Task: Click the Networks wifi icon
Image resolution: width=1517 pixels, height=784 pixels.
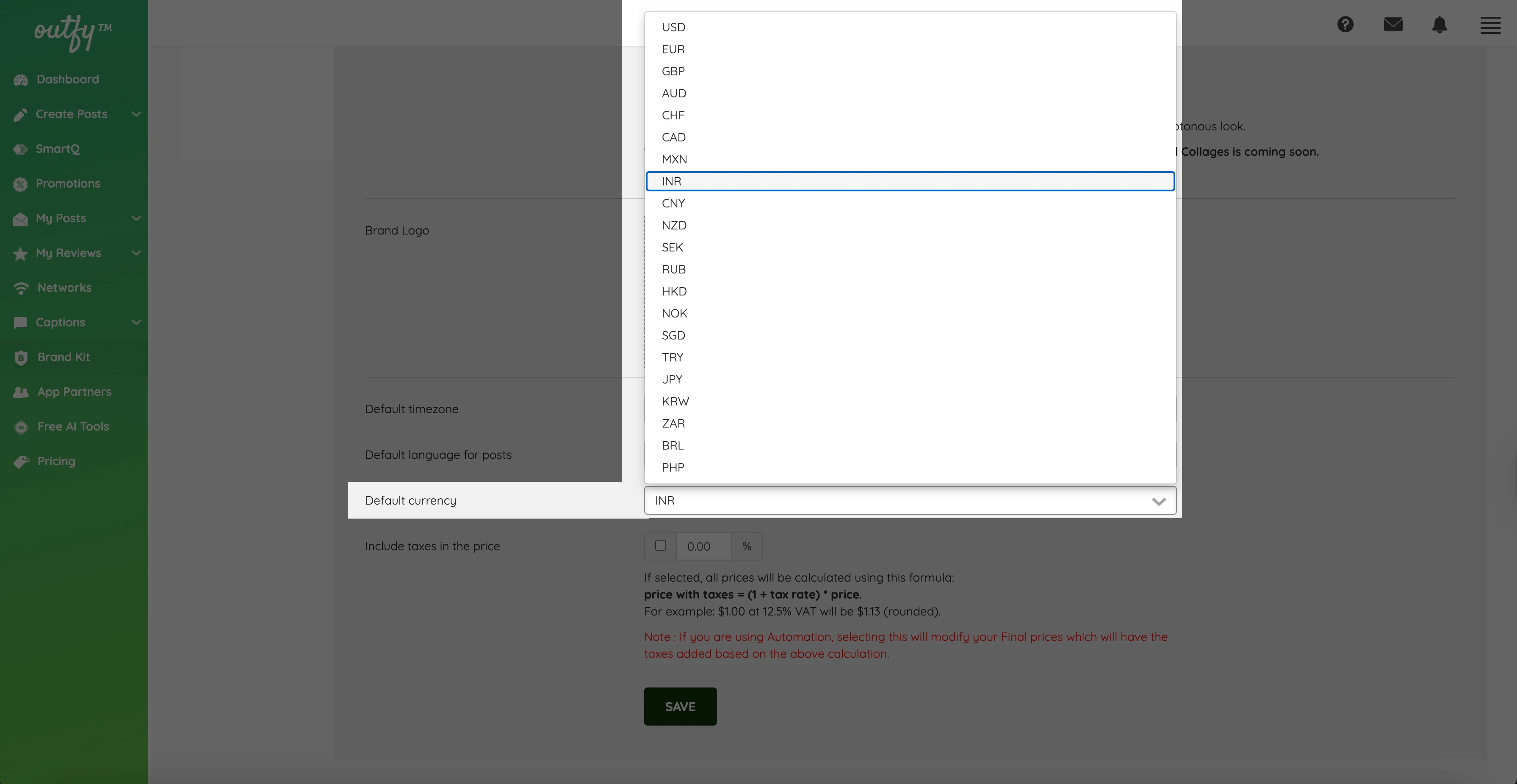Action: pos(21,288)
